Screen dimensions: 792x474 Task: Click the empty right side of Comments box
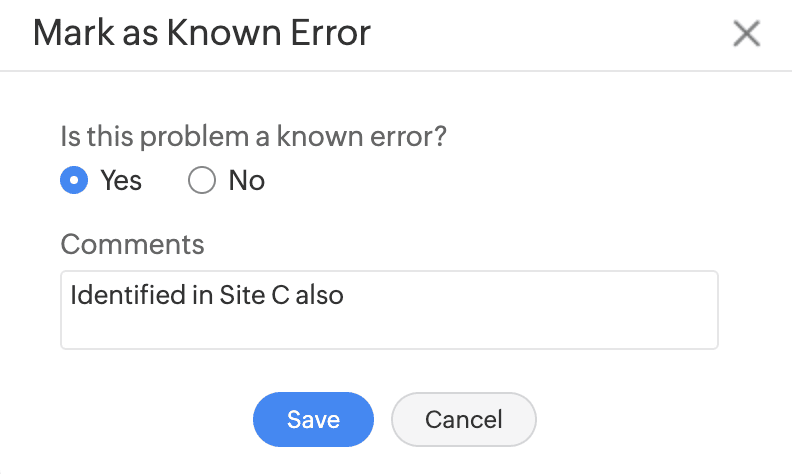(580, 310)
